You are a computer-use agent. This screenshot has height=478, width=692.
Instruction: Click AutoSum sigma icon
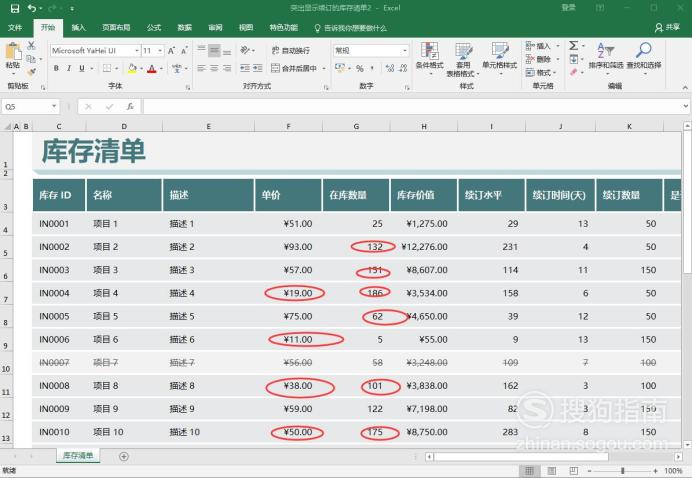[x=573, y=45]
